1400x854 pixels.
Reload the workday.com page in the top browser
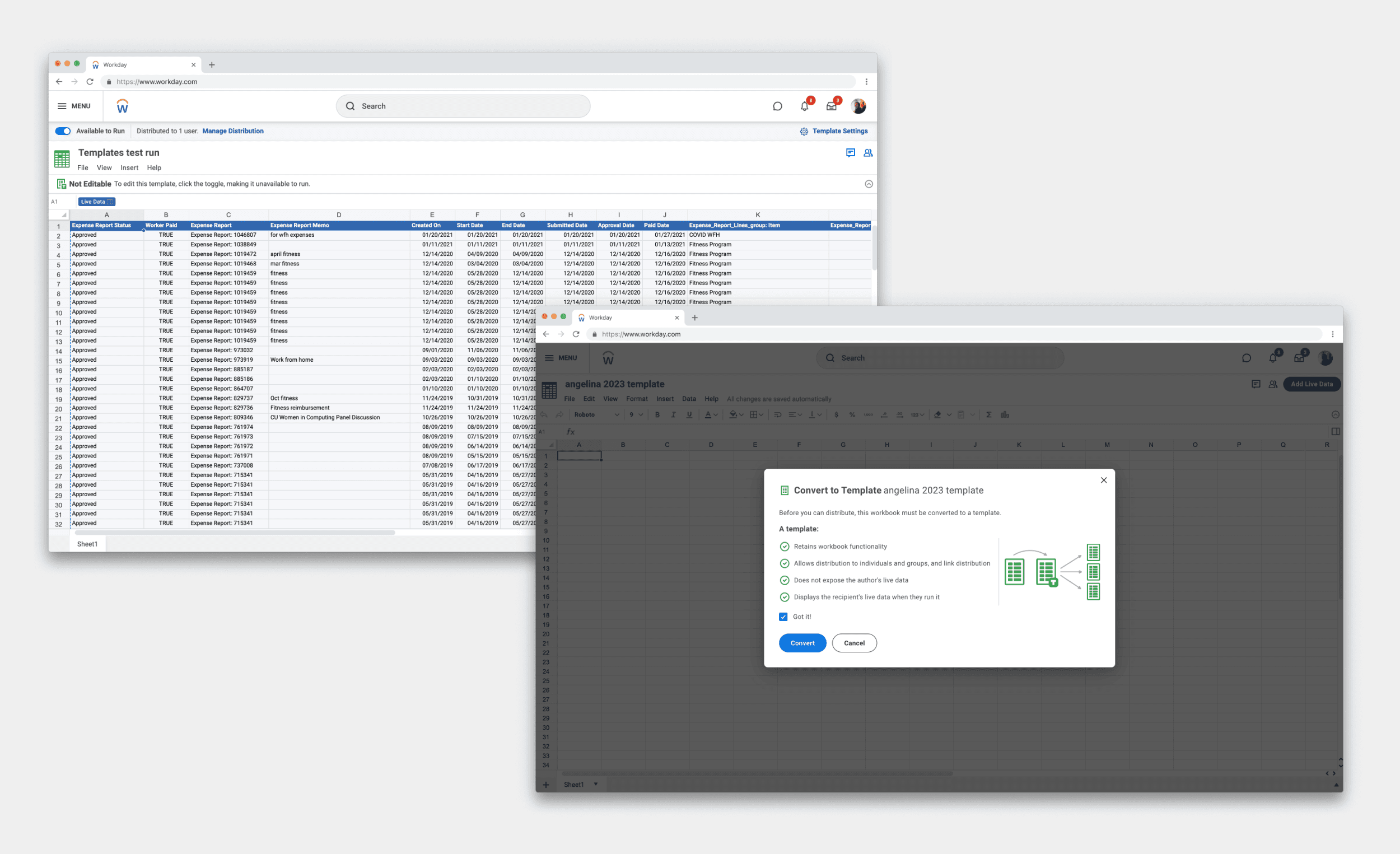pyautogui.click(x=90, y=82)
